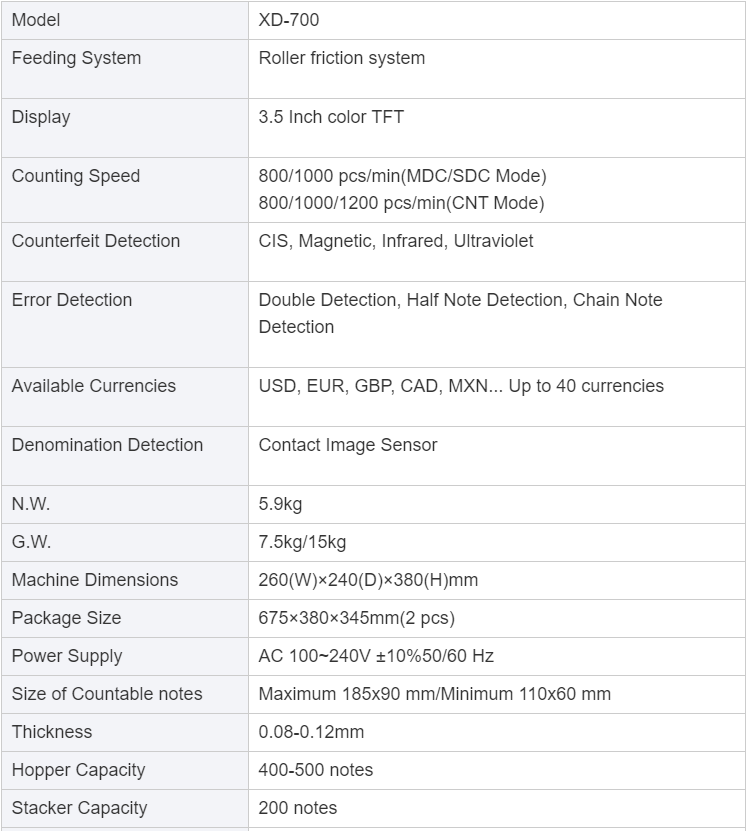Screen dimensions: 749x831
Task: Click the Package Size row label
Action: pyautogui.click(x=66, y=618)
